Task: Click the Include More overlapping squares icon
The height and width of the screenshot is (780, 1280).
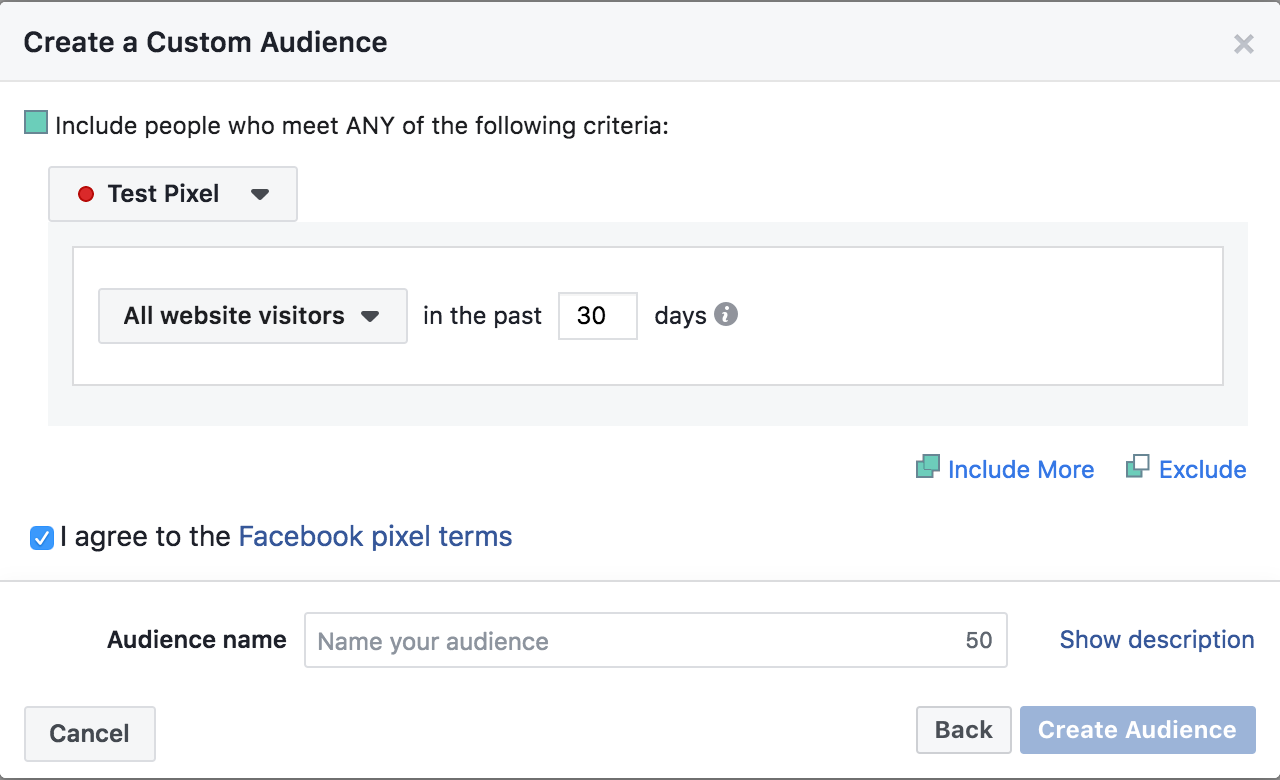Action: [x=928, y=467]
